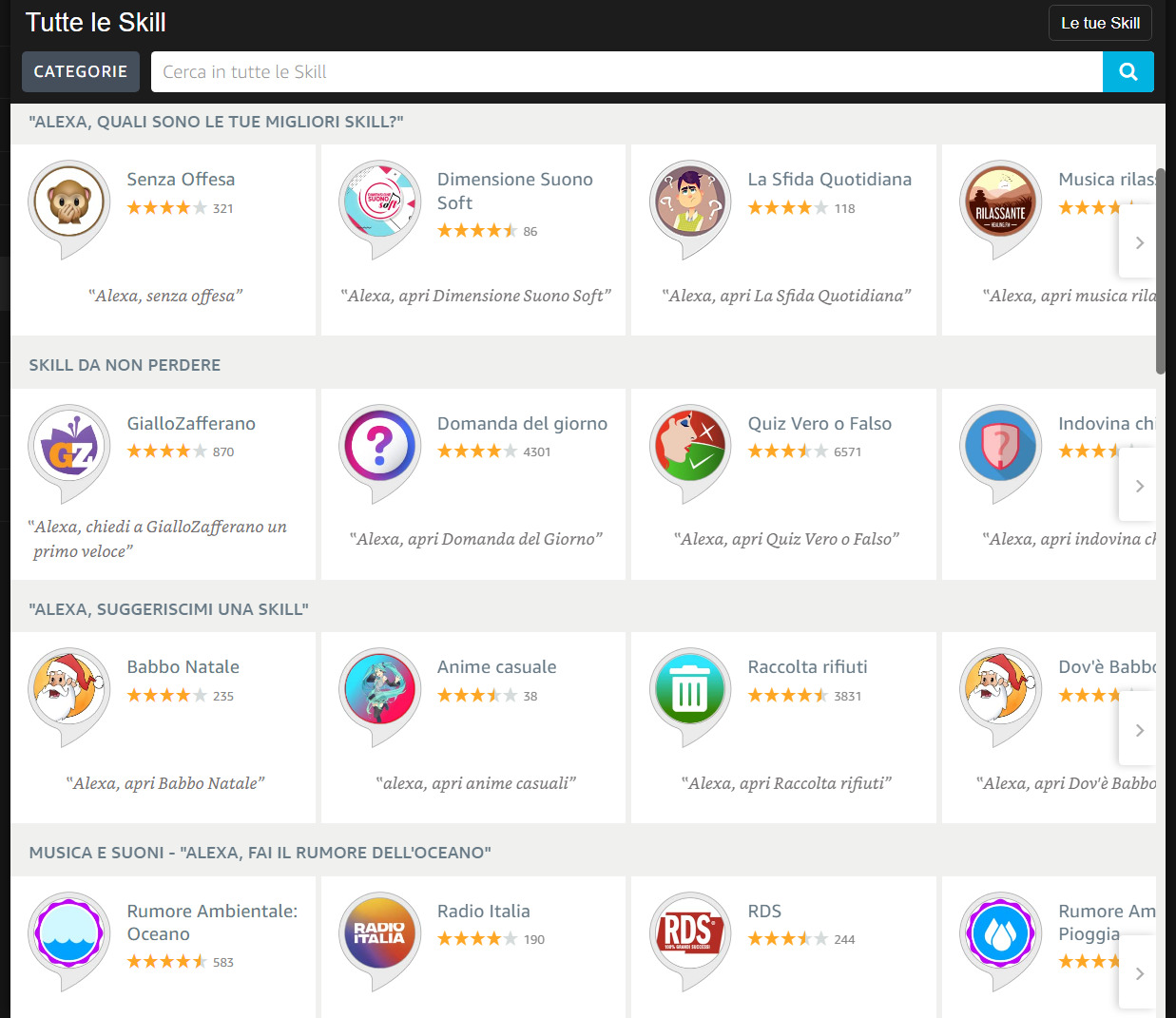Open the Rilassante music skill icon
Image resolution: width=1176 pixels, height=1018 pixels.
click(1001, 207)
